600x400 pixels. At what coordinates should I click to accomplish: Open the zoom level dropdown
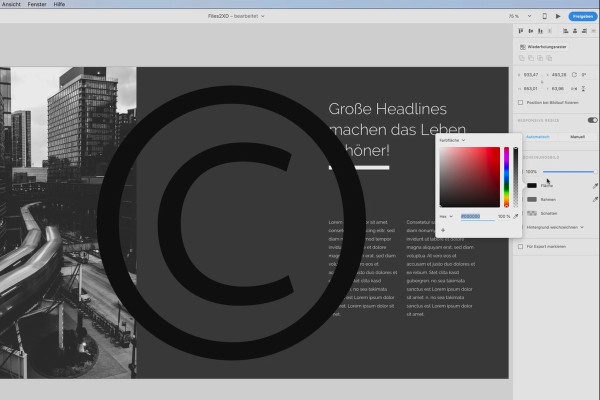click(x=530, y=16)
